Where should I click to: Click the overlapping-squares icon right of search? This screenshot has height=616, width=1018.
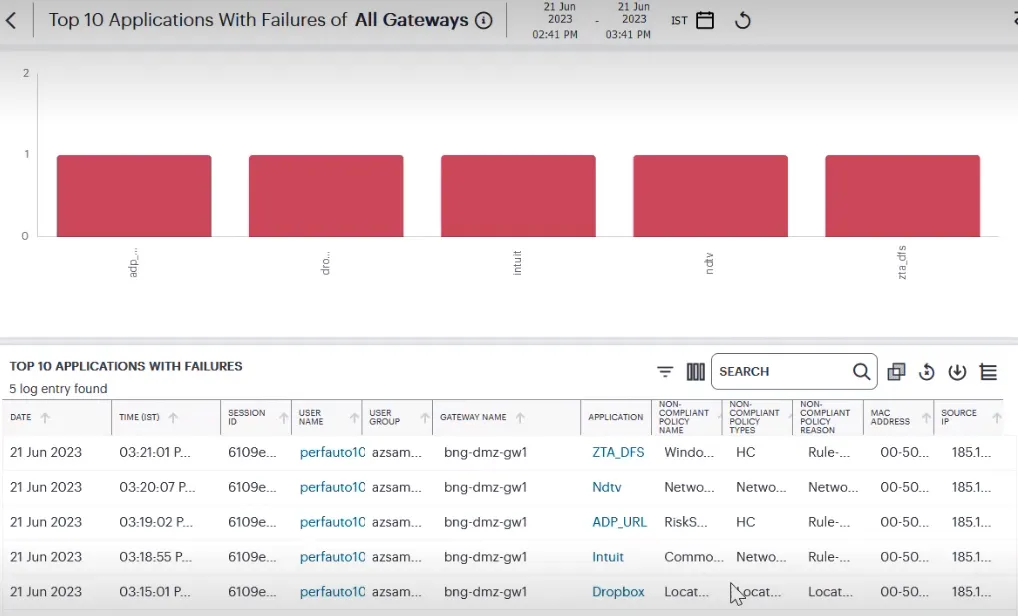[x=897, y=371]
